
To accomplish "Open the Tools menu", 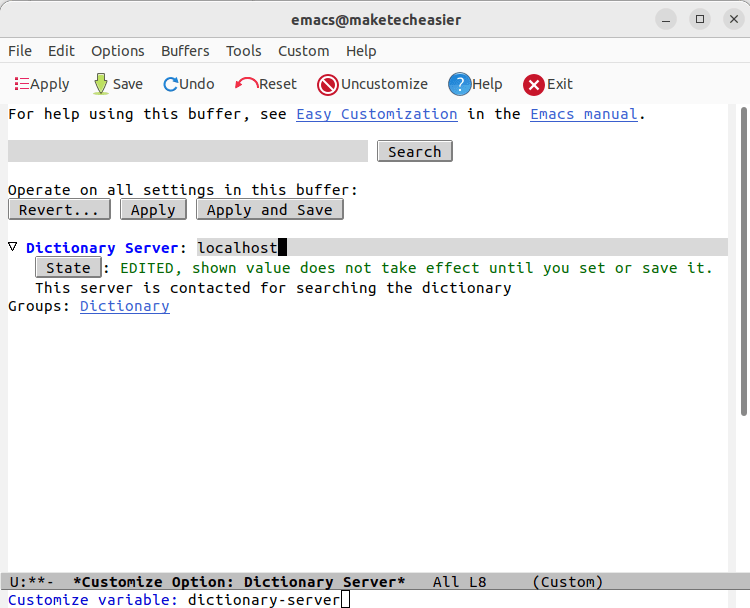I will coord(243,51).
